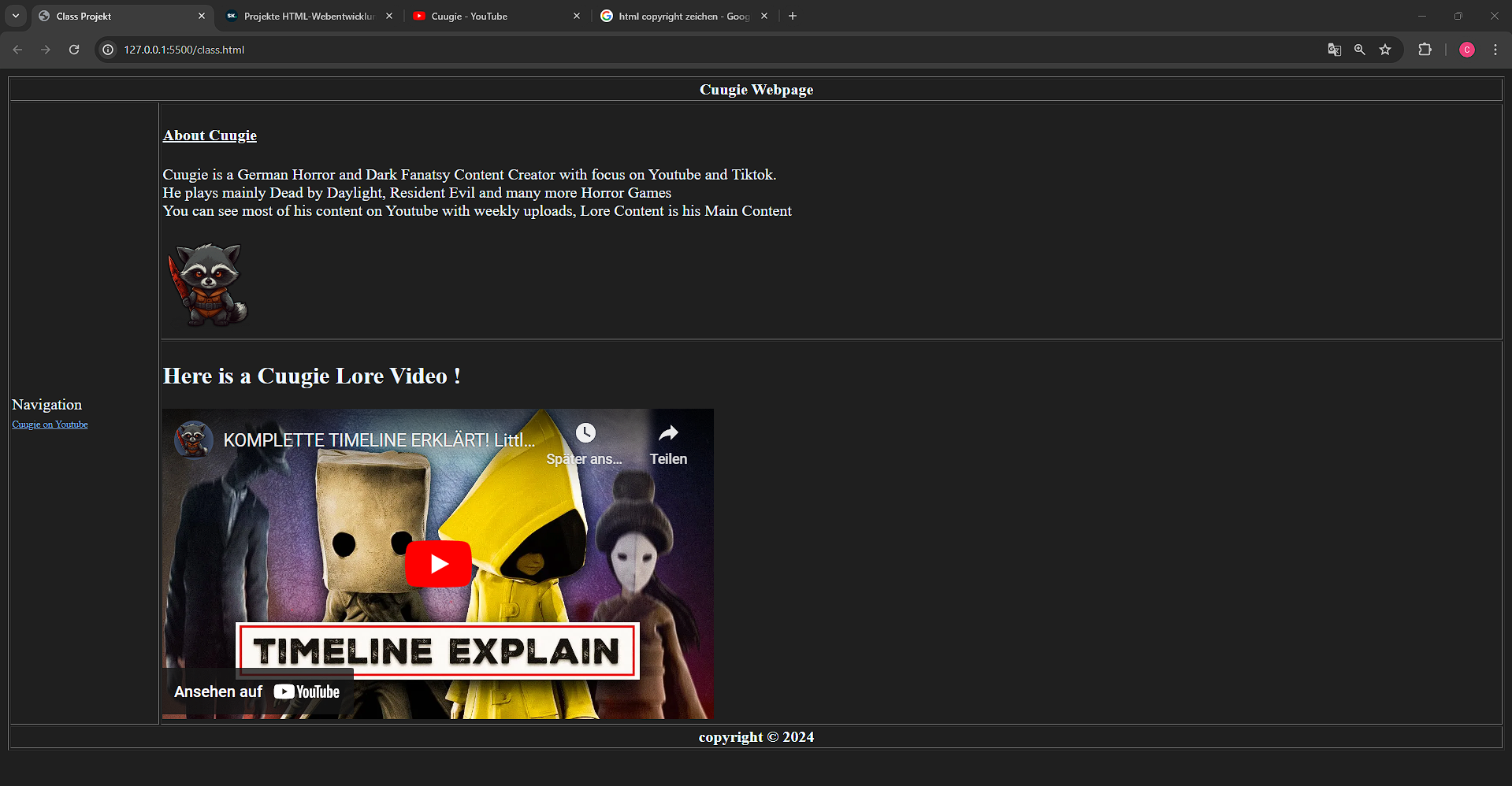The width and height of the screenshot is (1512, 786).
Task: Click the Cuugie Webpage header text
Action: [756, 90]
